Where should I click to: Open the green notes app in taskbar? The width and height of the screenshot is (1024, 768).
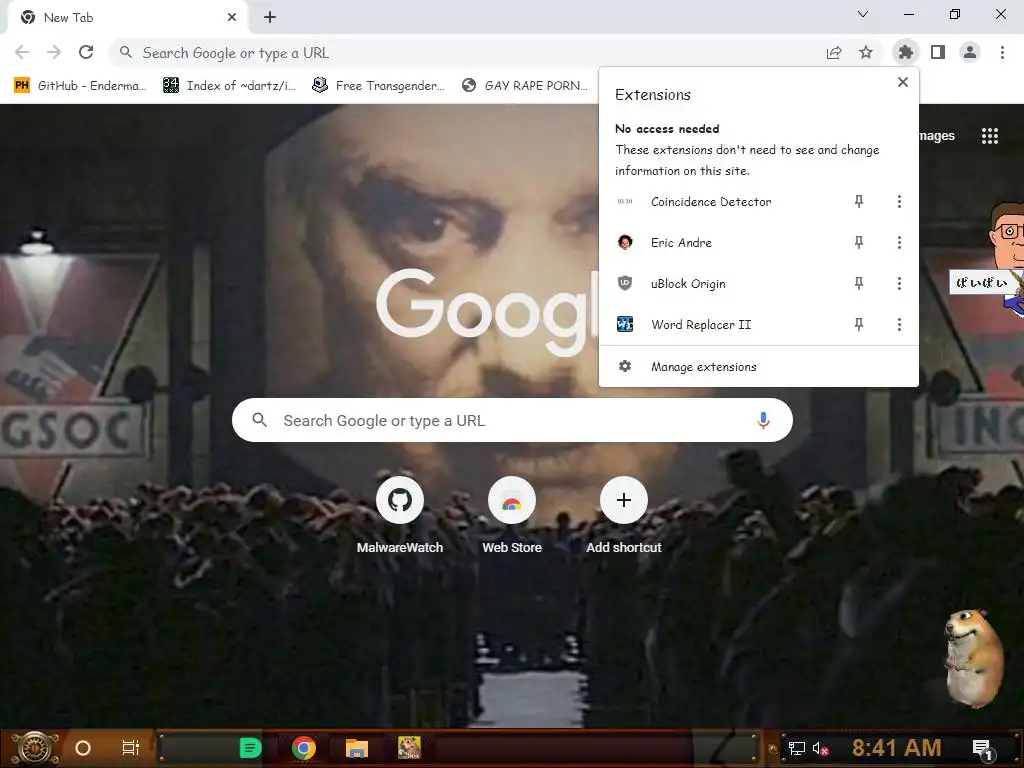[x=250, y=748]
